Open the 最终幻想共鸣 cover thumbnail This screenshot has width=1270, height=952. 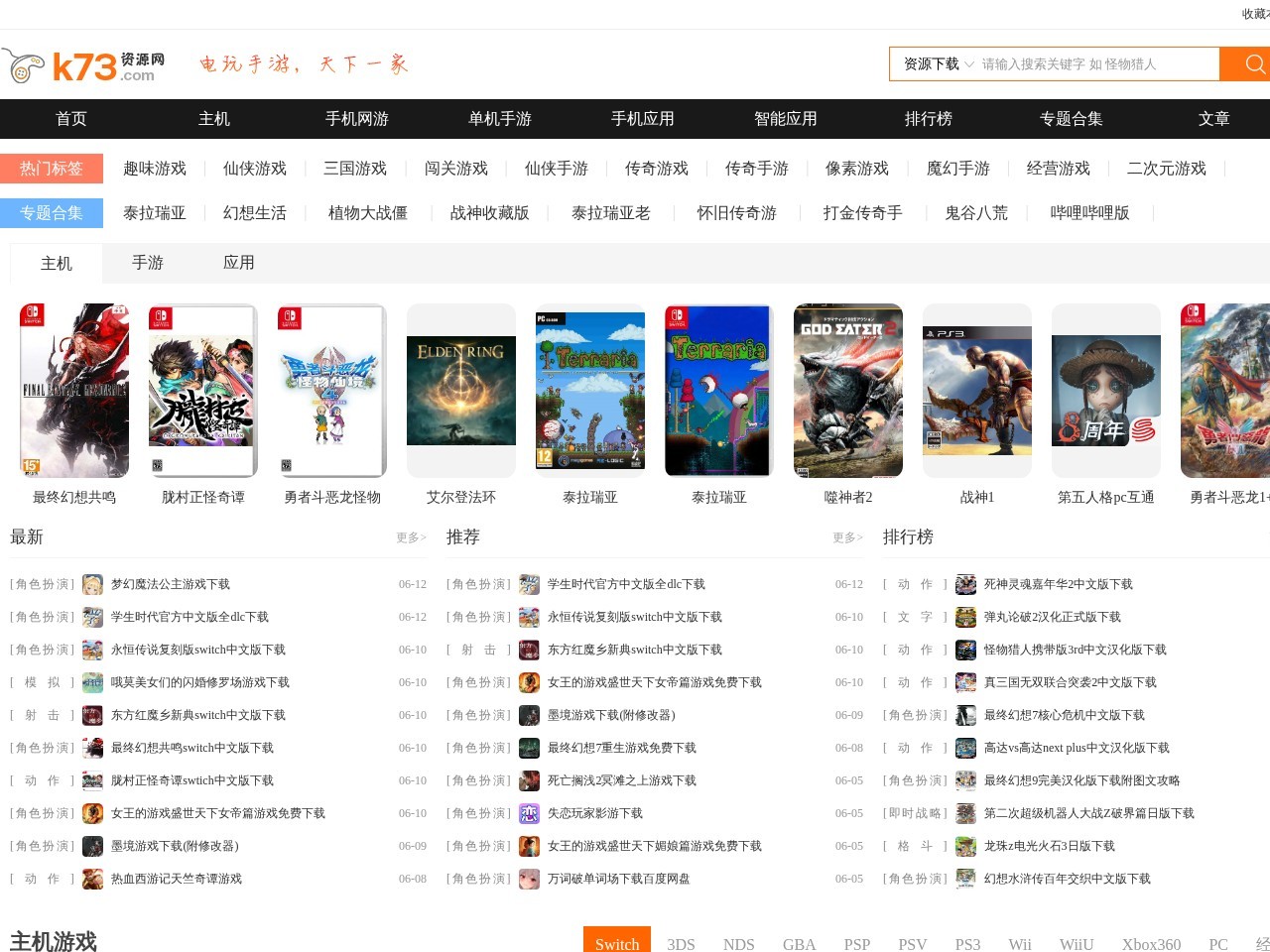[74, 391]
